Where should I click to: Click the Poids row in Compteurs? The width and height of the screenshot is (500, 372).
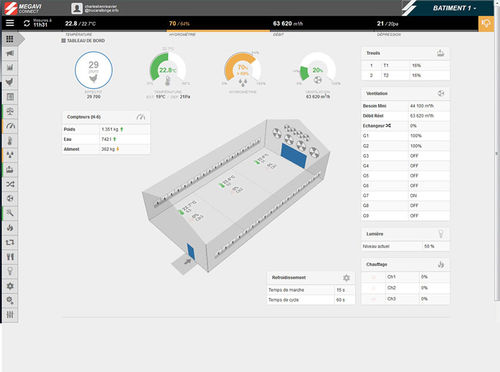click(106, 129)
